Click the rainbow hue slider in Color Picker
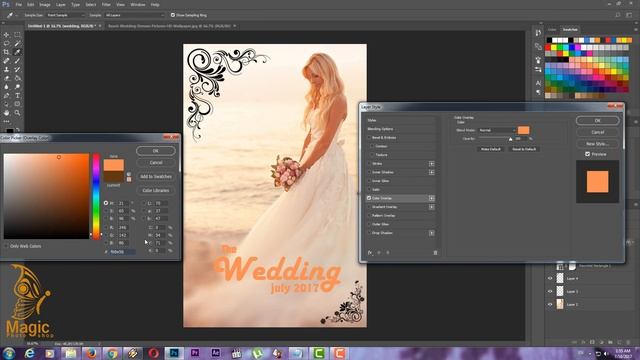This screenshot has width=640, height=360. 96,196
